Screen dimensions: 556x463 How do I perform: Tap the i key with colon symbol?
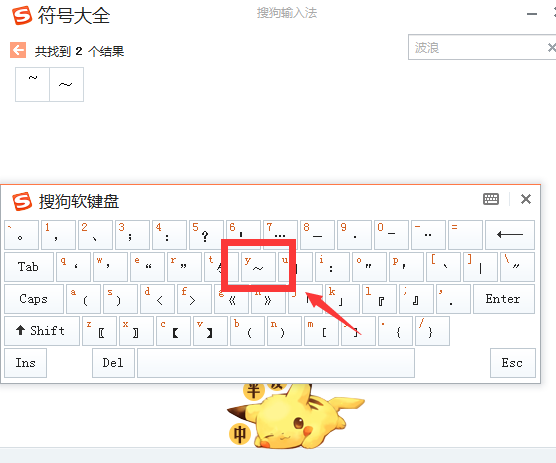pos(332,267)
